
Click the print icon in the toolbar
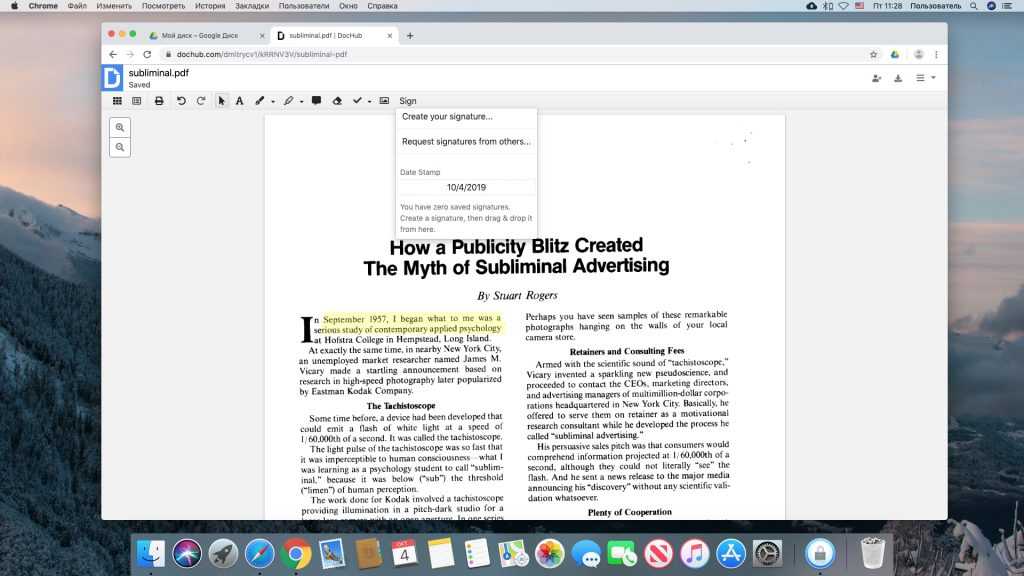point(159,101)
